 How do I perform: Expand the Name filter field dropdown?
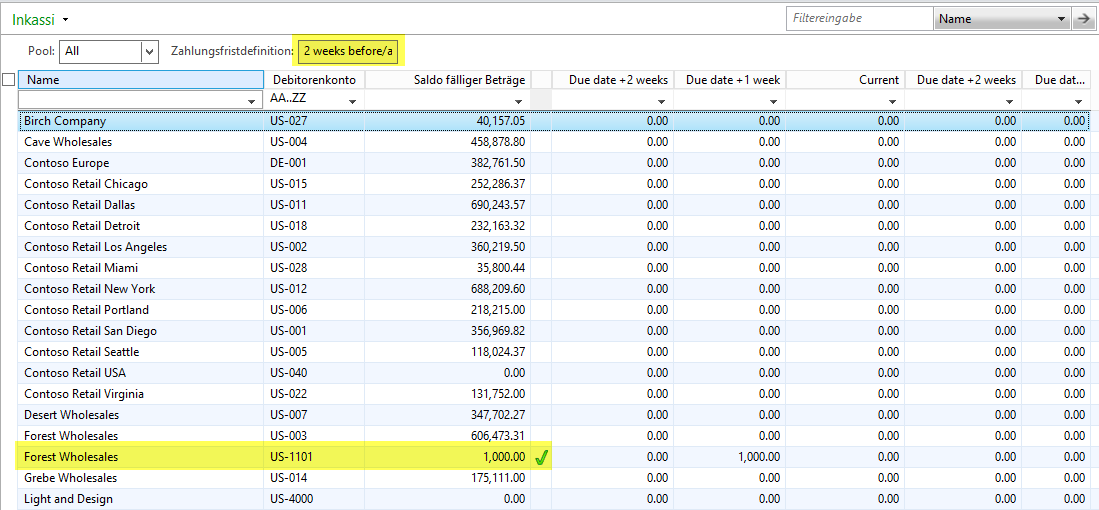[1061, 18]
